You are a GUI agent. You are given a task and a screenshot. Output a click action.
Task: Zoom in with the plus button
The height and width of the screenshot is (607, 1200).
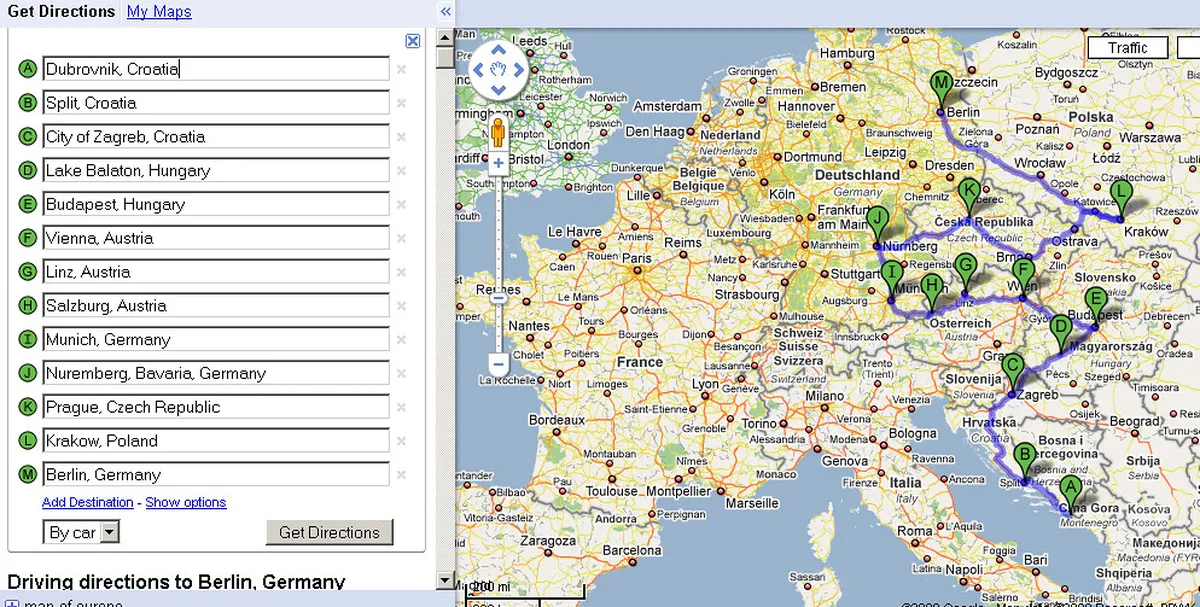click(x=498, y=163)
